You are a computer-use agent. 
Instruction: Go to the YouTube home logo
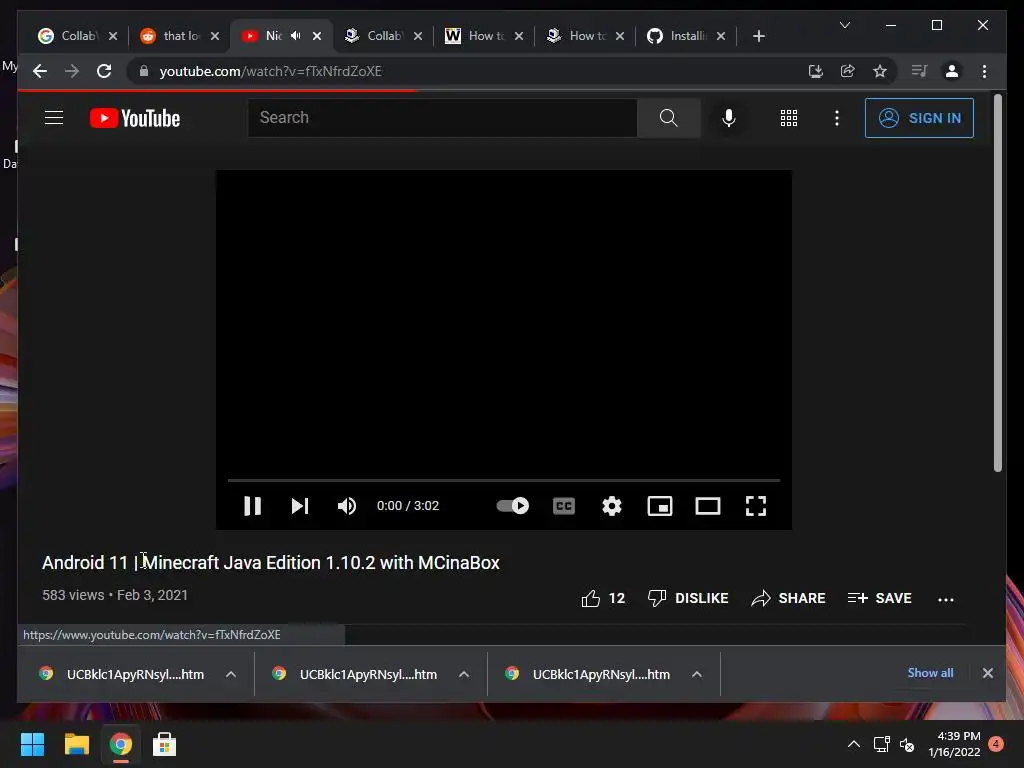[x=135, y=118]
